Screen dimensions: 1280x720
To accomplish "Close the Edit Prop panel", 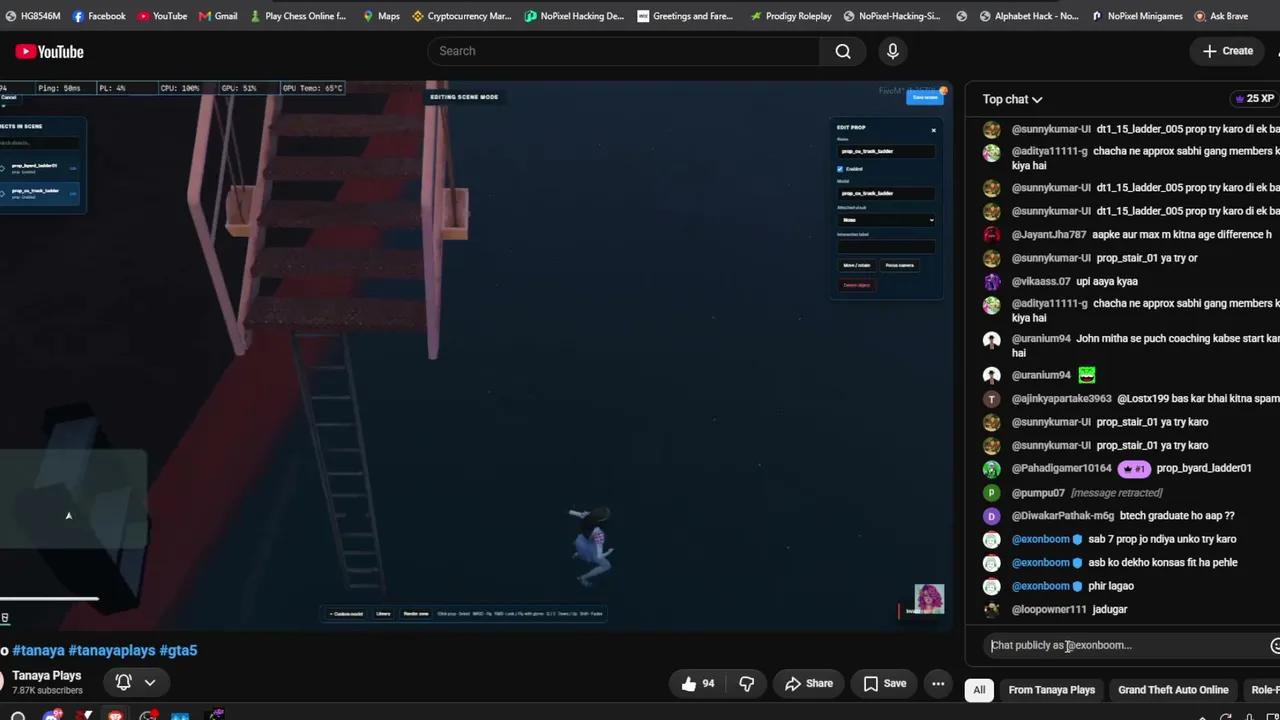I will point(933,130).
